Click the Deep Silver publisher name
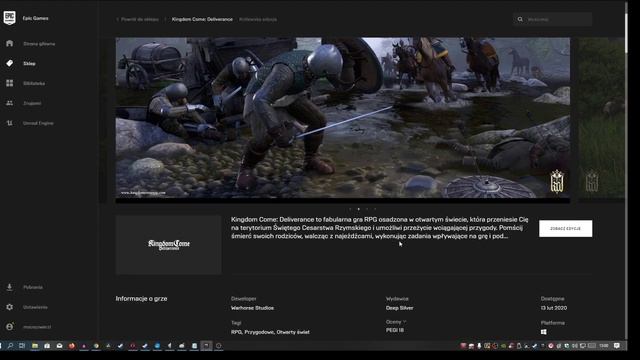This screenshot has width=640, height=360. point(400,308)
